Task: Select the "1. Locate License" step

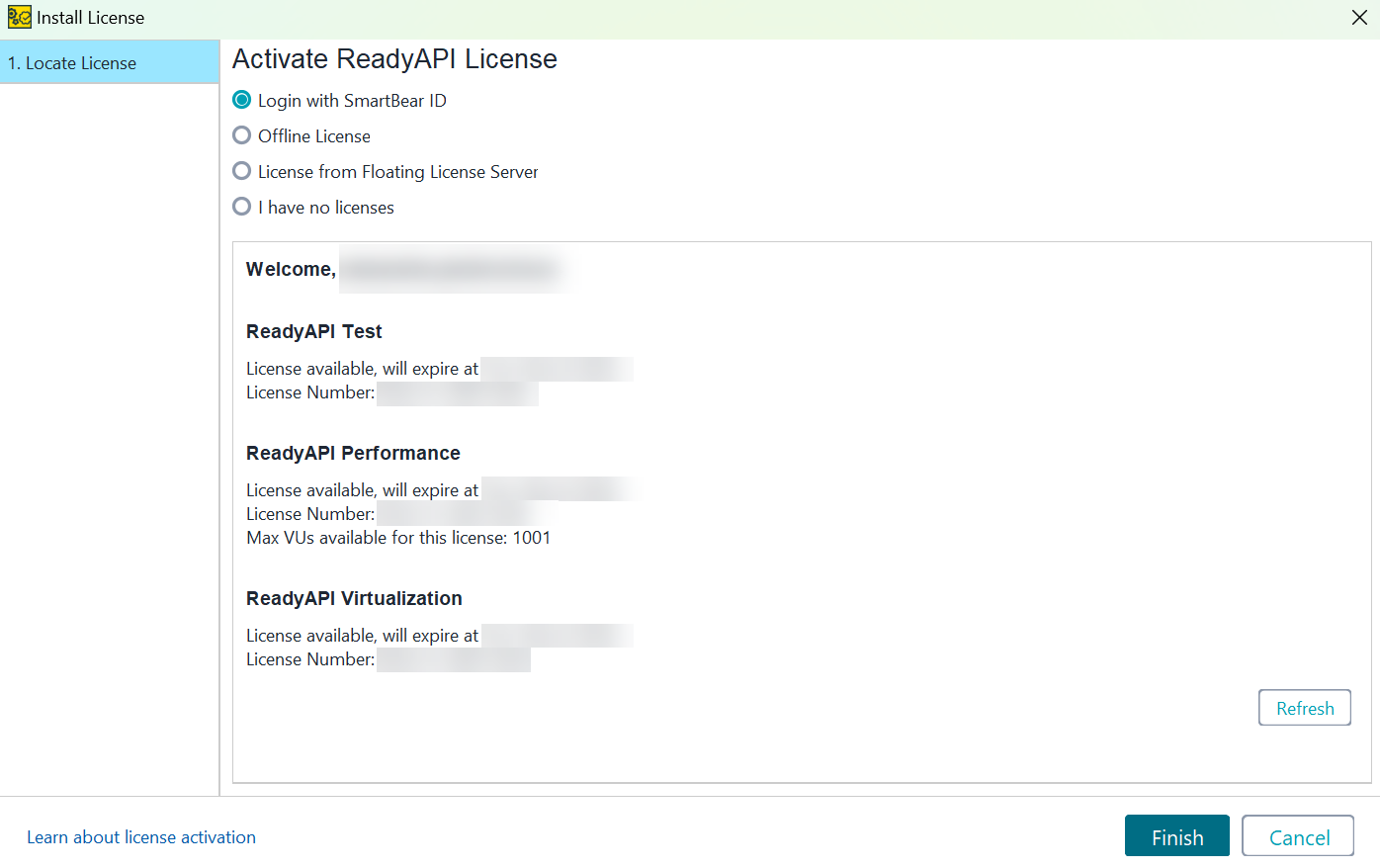Action: 72,62
